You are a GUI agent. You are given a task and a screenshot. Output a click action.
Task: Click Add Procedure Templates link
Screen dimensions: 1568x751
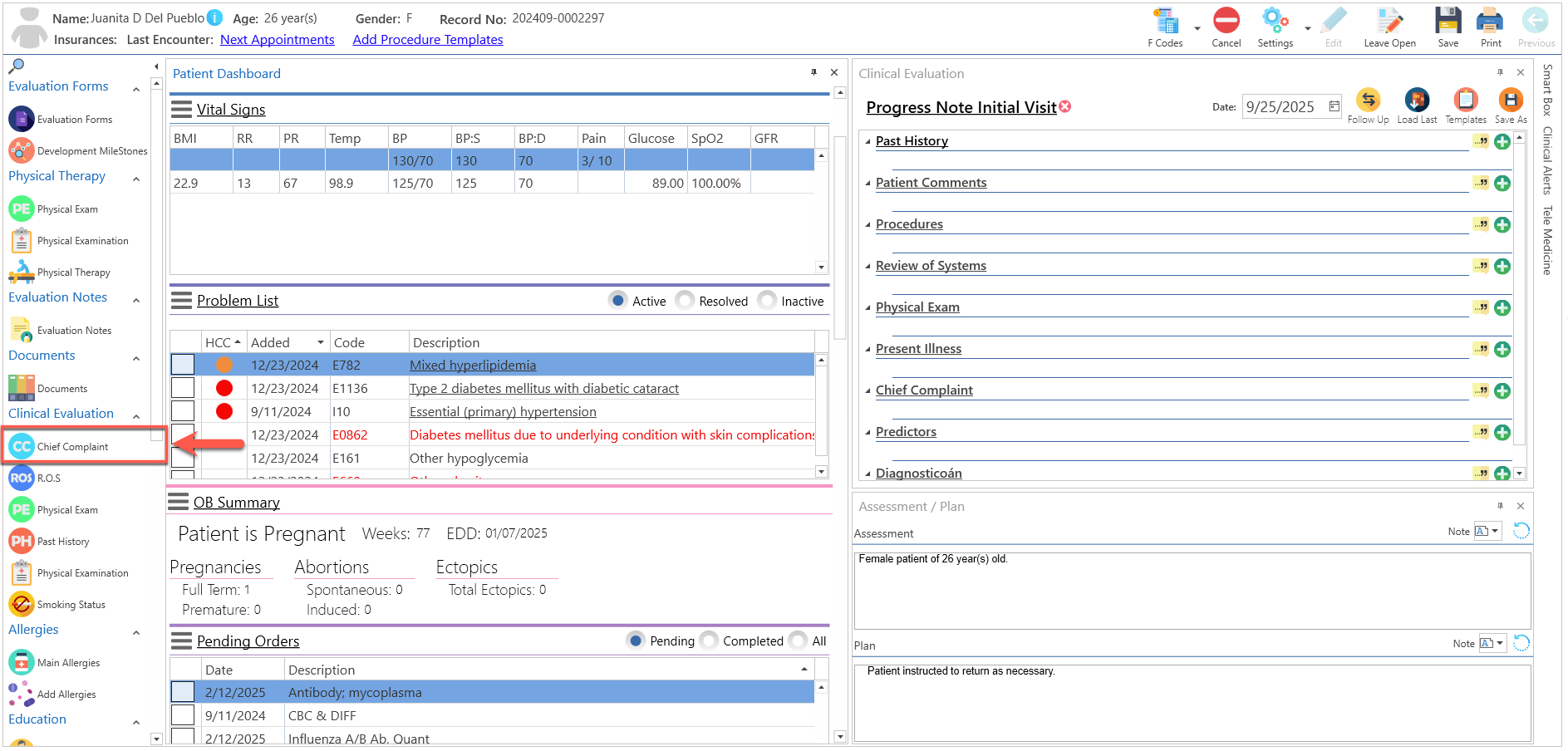coord(428,40)
